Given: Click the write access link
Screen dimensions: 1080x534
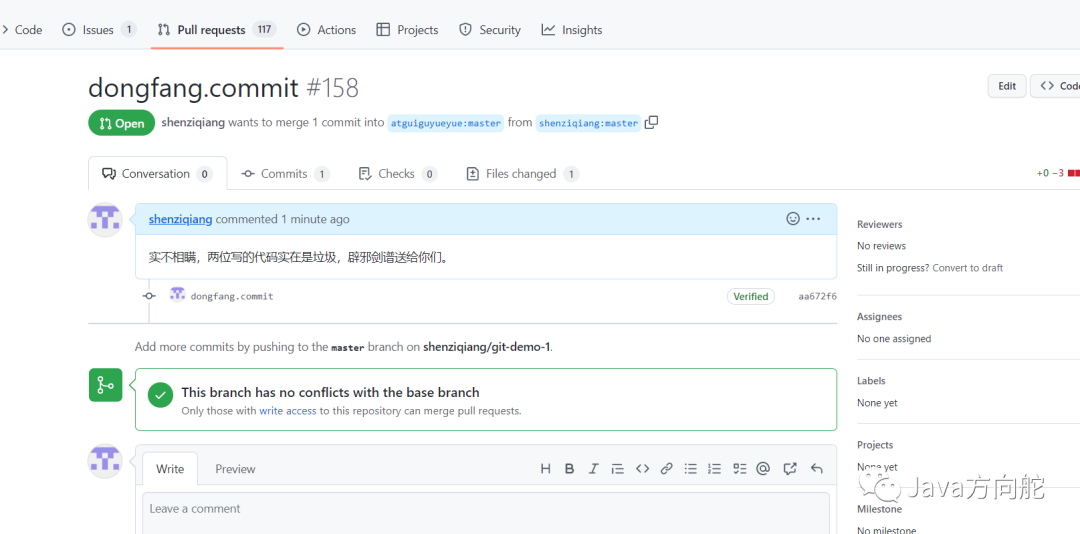Looking at the screenshot, I should (x=288, y=411).
